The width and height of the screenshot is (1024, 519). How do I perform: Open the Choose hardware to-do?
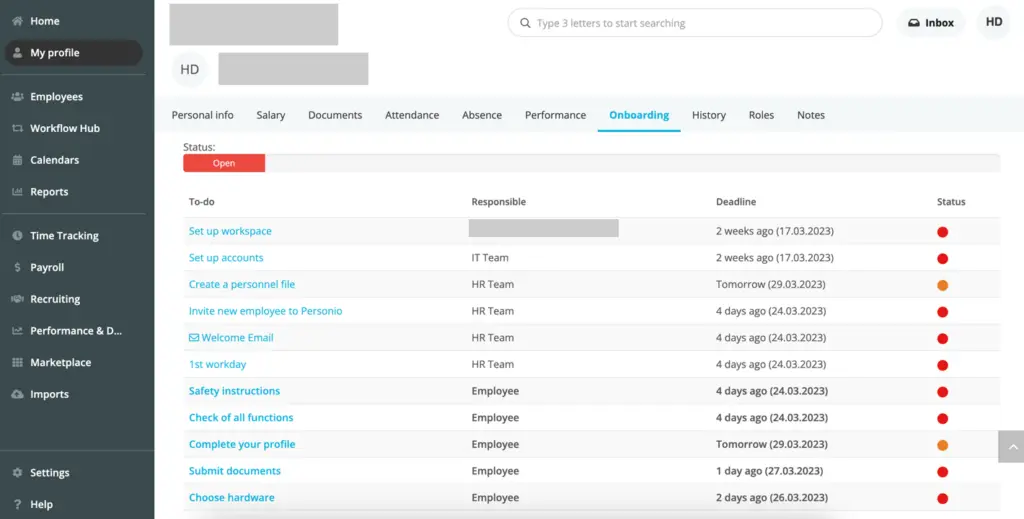(231, 498)
